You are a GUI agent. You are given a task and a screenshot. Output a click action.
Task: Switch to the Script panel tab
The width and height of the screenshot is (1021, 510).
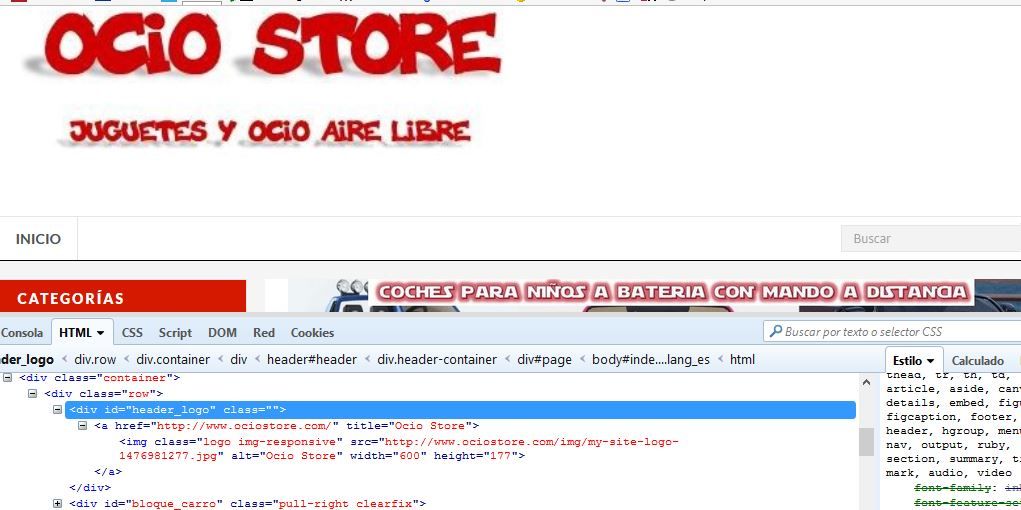click(x=175, y=333)
